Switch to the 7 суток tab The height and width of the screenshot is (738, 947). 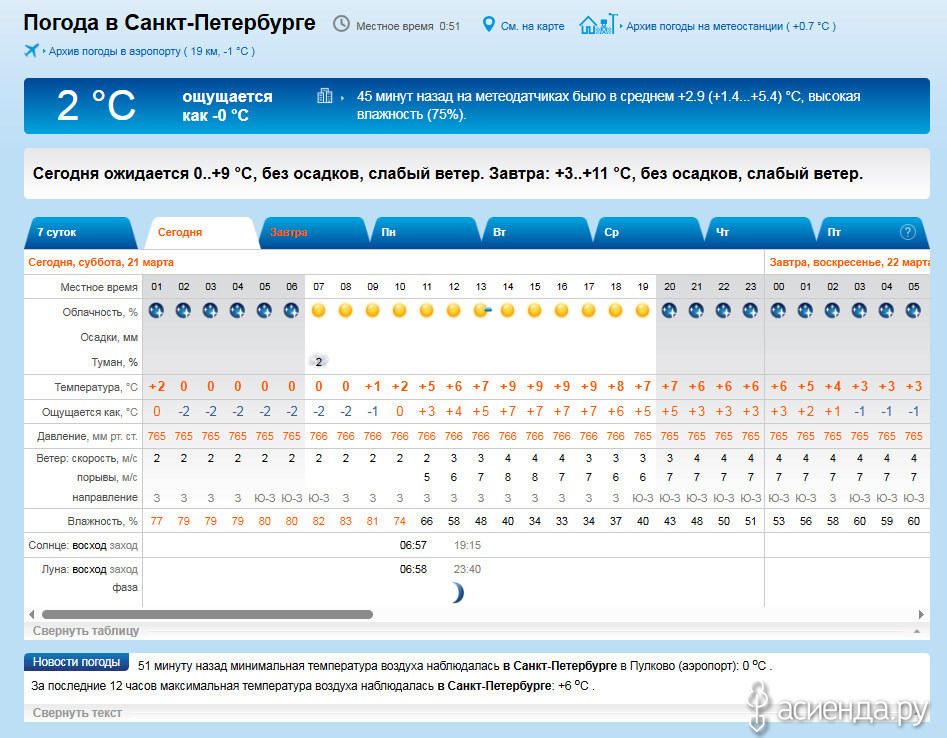(56, 232)
